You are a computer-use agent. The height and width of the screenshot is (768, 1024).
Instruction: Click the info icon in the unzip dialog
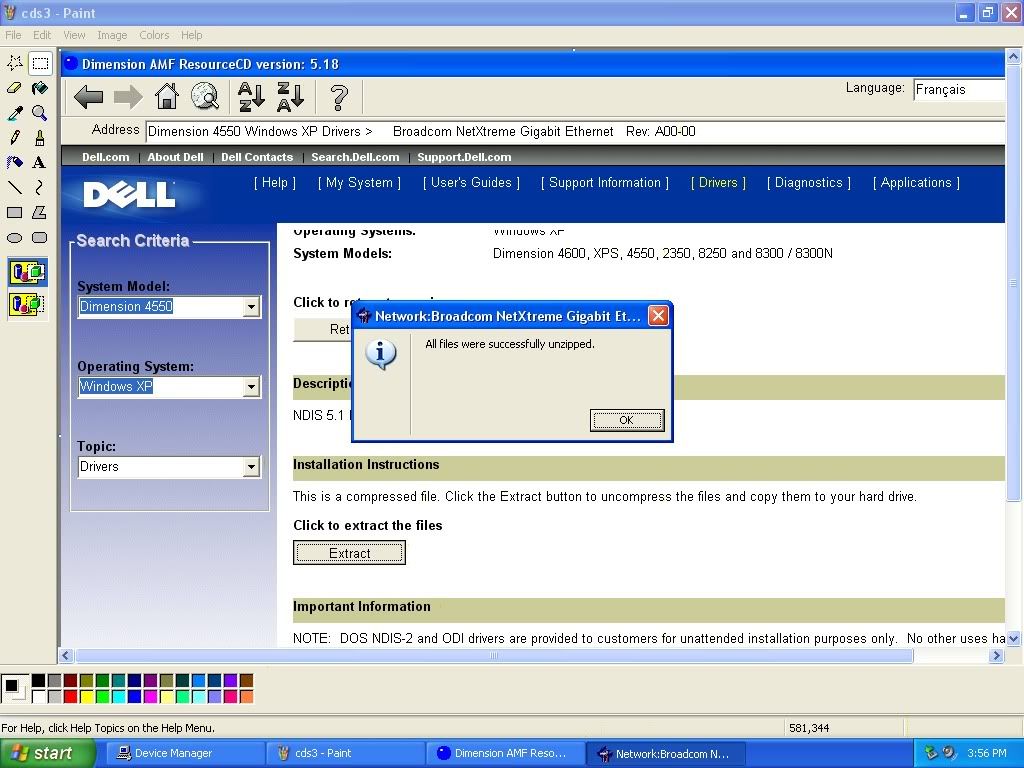click(381, 355)
